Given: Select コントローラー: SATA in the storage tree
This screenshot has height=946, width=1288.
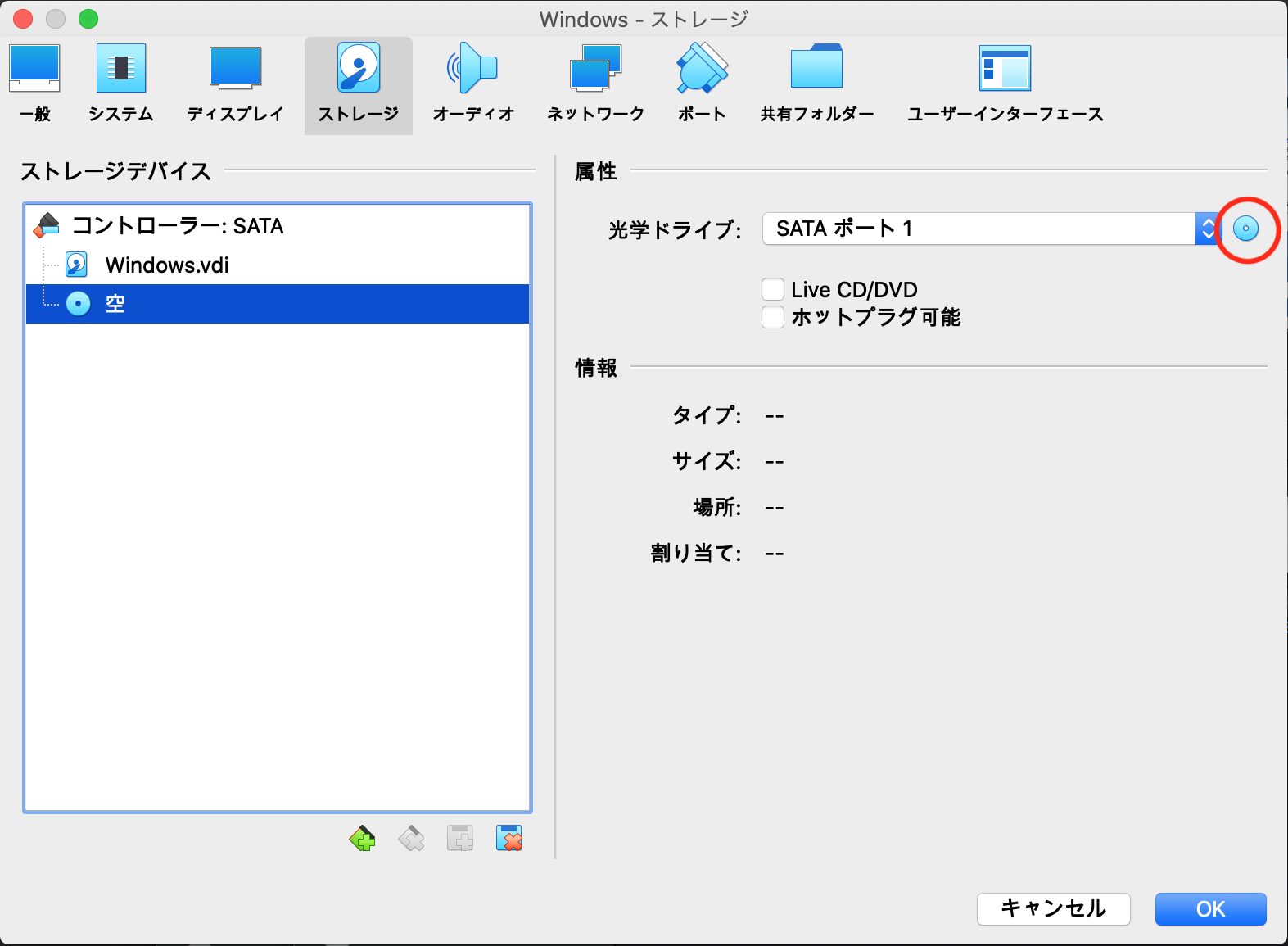Looking at the screenshot, I should click(278, 225).
